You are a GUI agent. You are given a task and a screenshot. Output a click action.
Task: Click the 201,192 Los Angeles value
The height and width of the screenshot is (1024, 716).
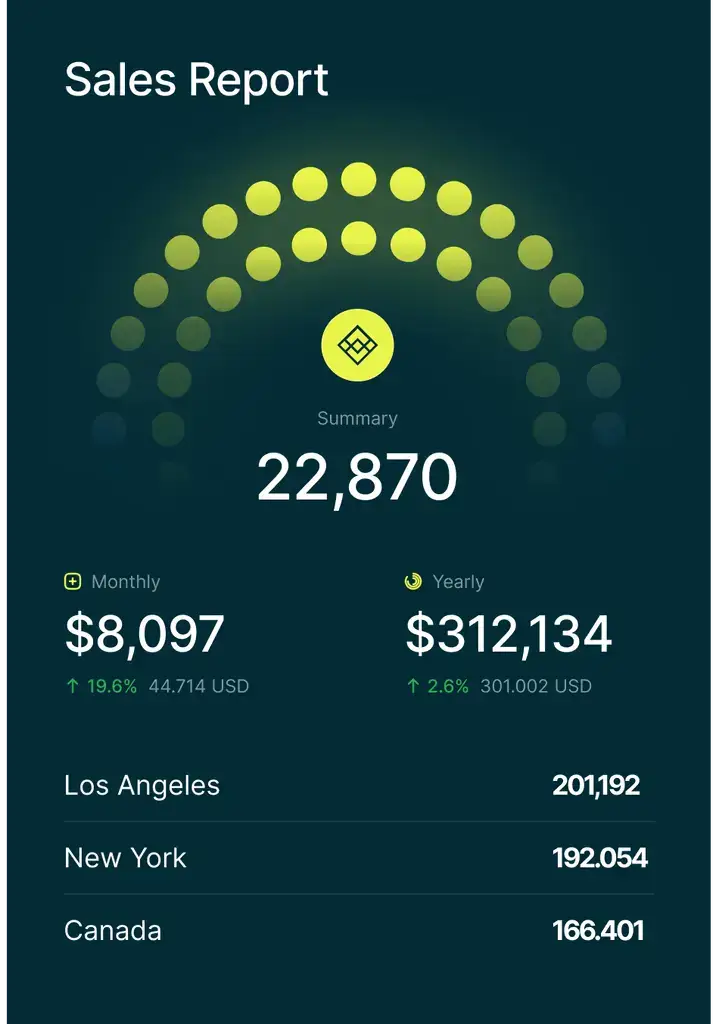tap(596, 785)
